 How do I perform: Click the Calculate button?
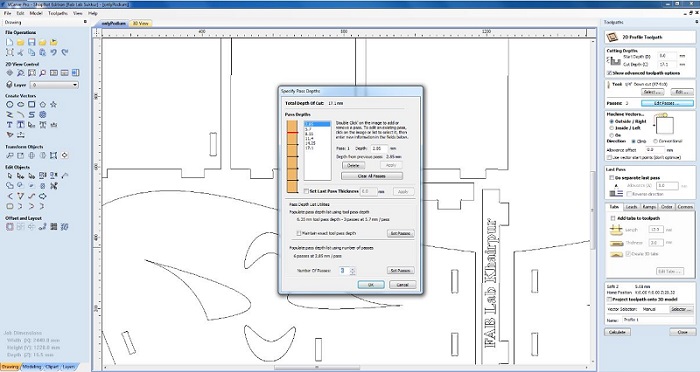pyautogui.click(x=617, y=332)
